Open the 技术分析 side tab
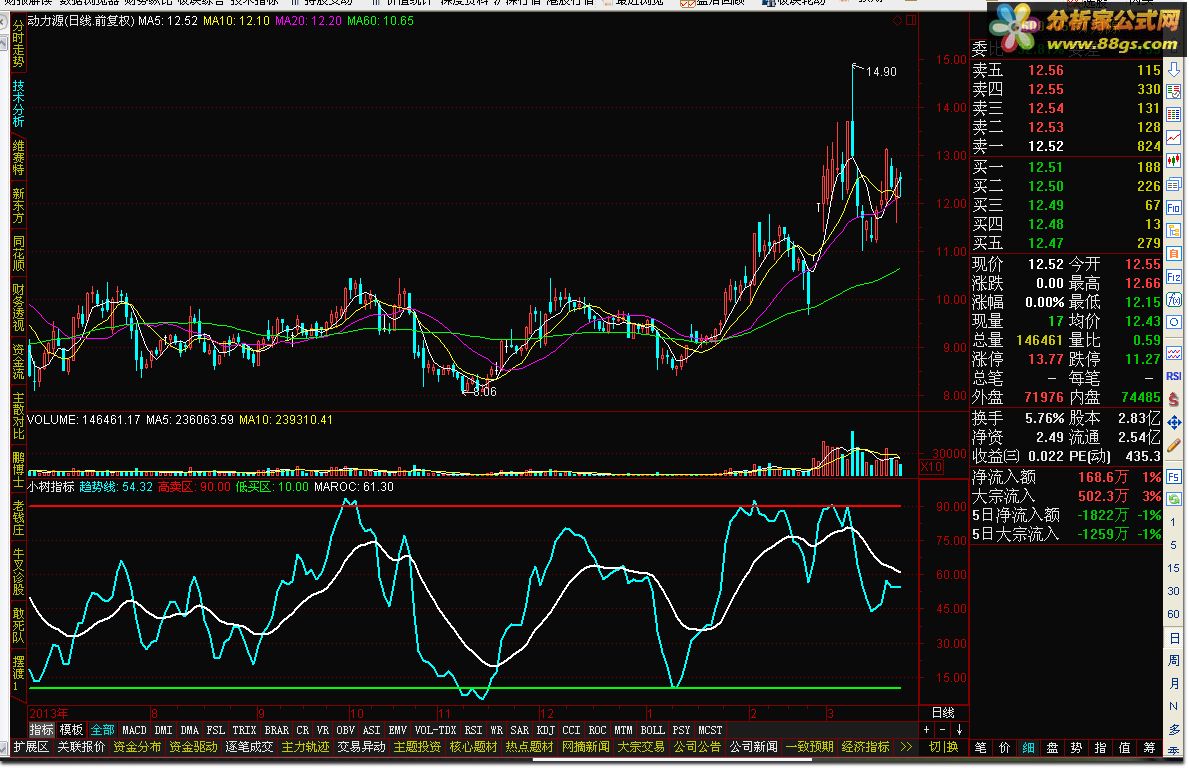The height and width of the screenshot is (768, 1189). tap(18, 103)
